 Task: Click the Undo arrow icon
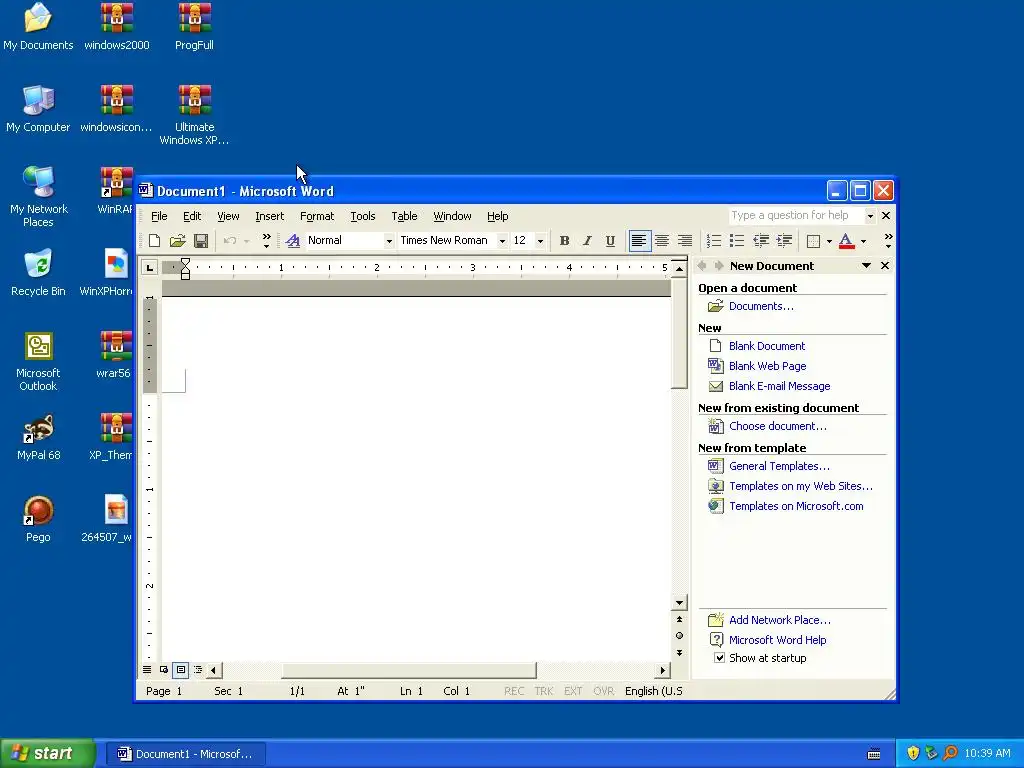click(230, 241)
